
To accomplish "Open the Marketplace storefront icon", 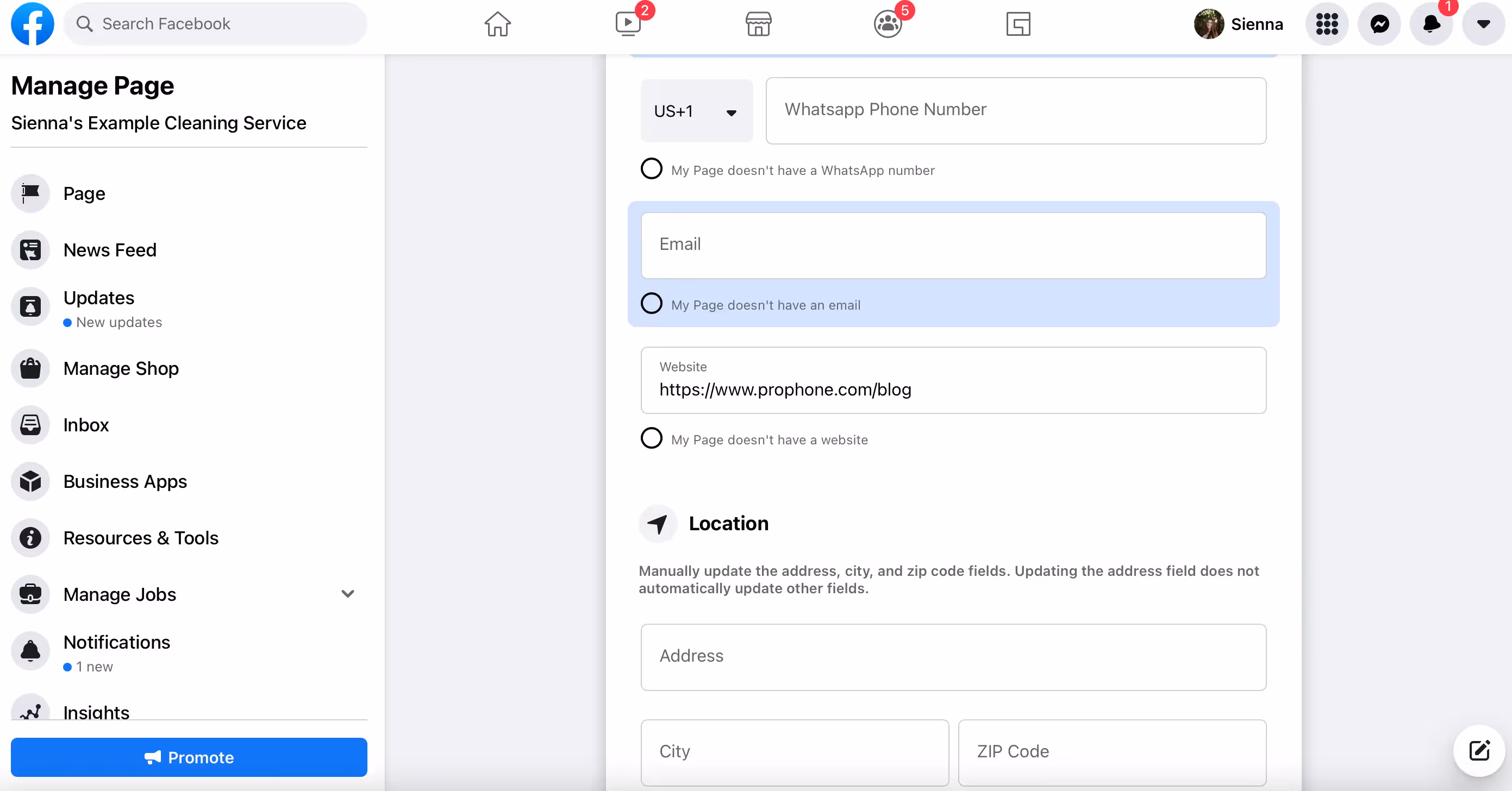I will [x=758, y=24].
